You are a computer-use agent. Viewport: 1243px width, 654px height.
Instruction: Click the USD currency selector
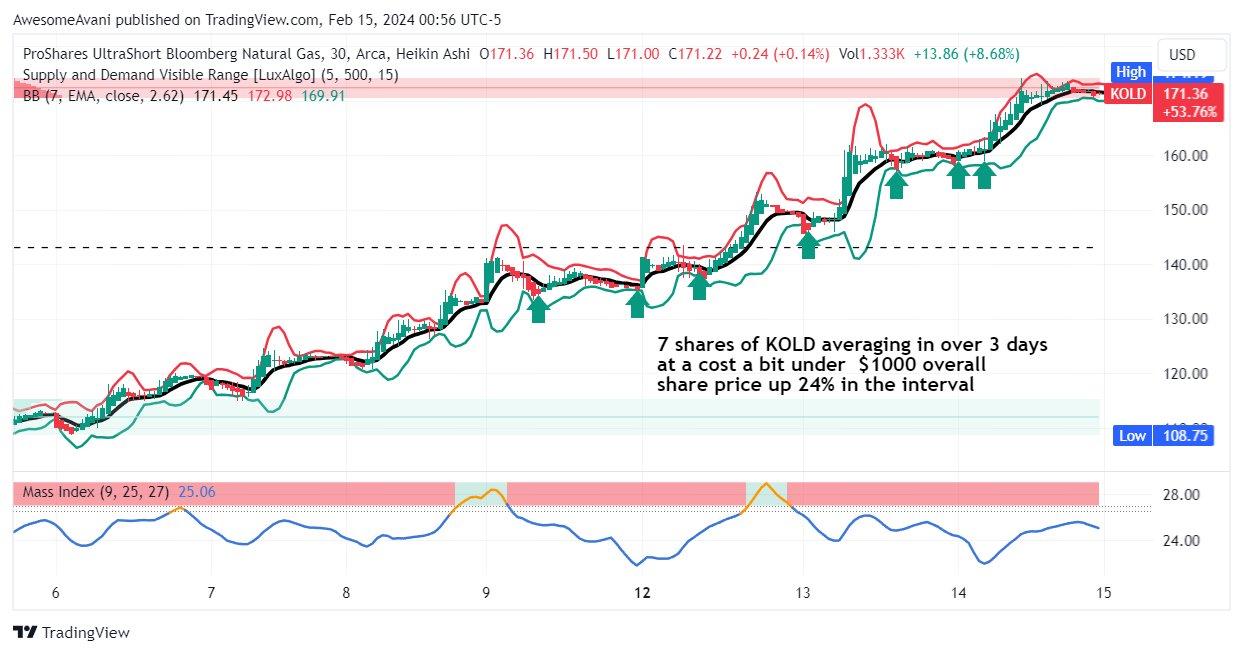pyautogui.click(x=1183, y=55)
